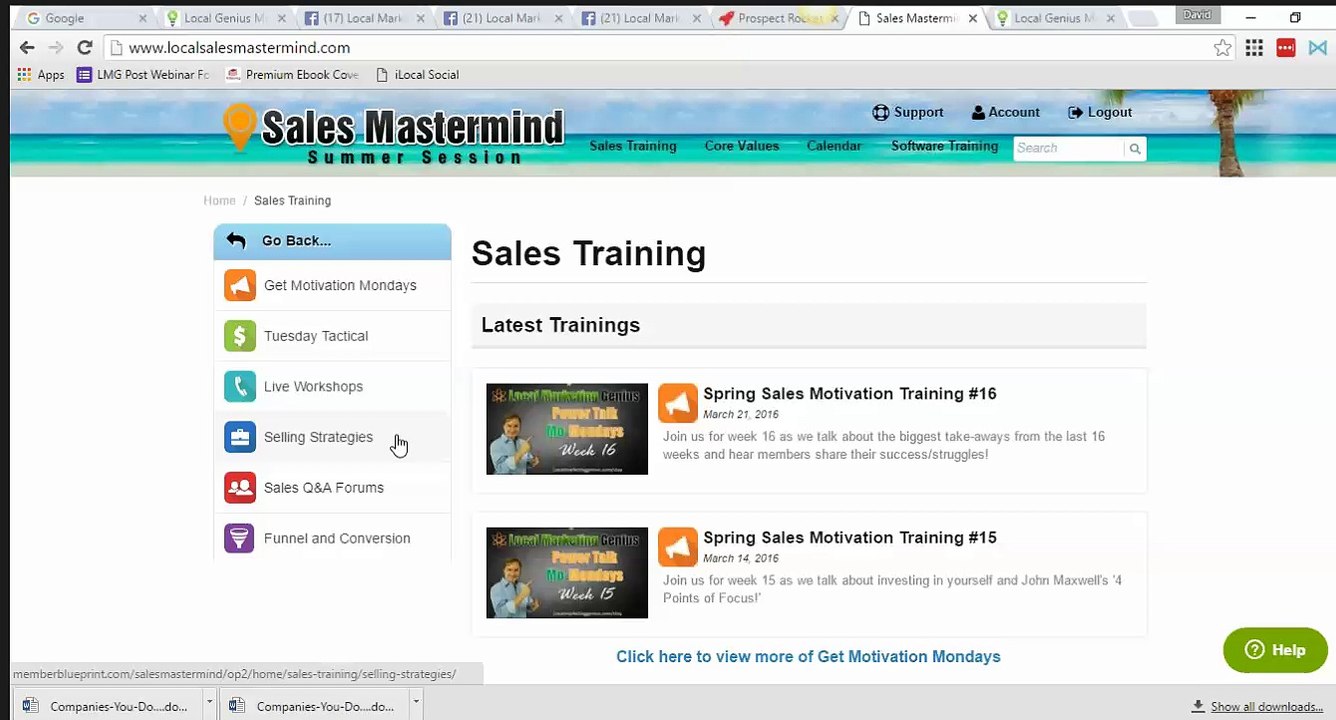Click the Home breadcrumb link
Image resolution: width=1336 pixels, height=720 pixels.
pyautogui.click(x=219, y=201)
